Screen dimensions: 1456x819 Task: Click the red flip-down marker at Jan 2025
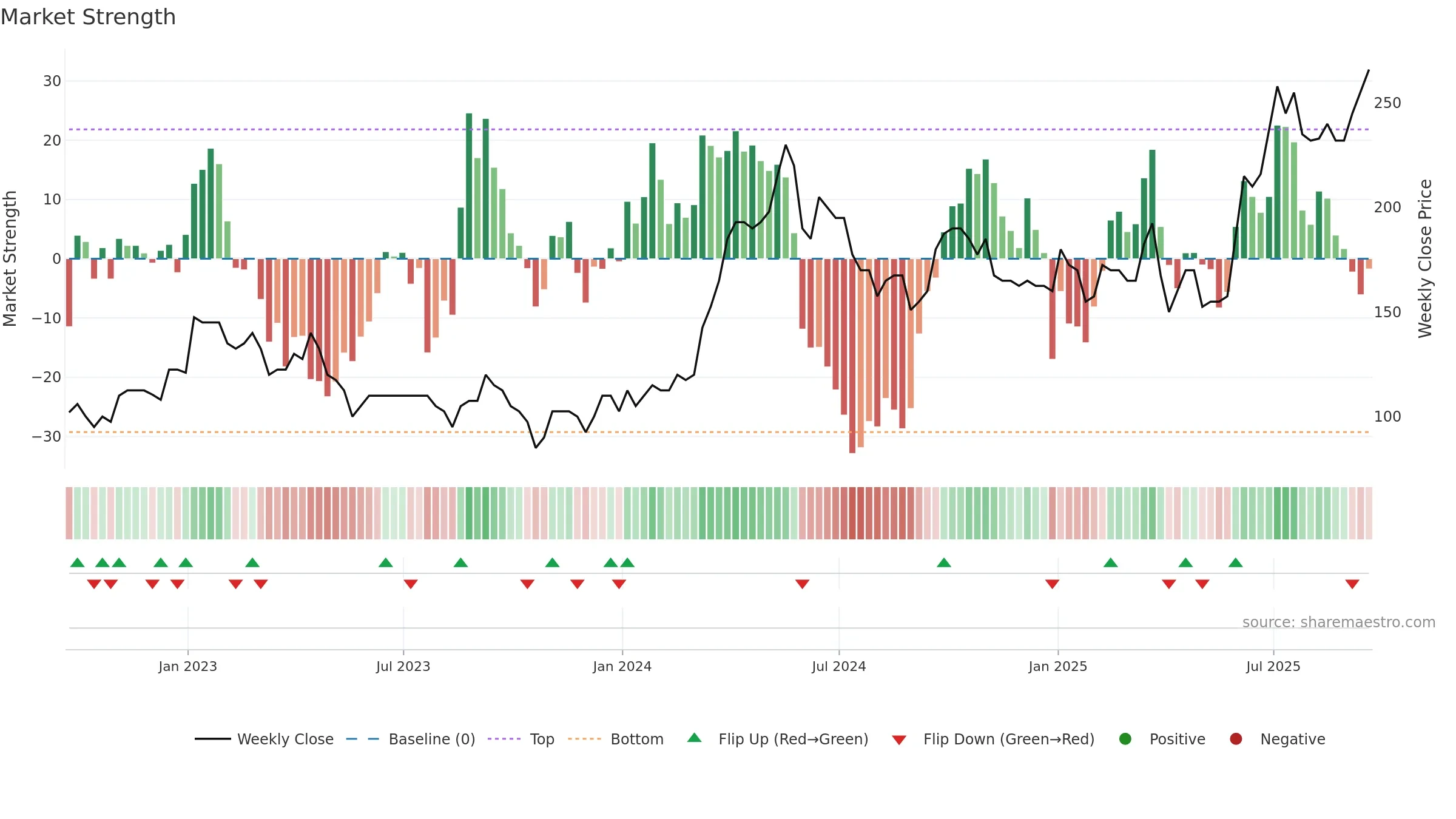pyautogui.click(x=1053, y=584)
